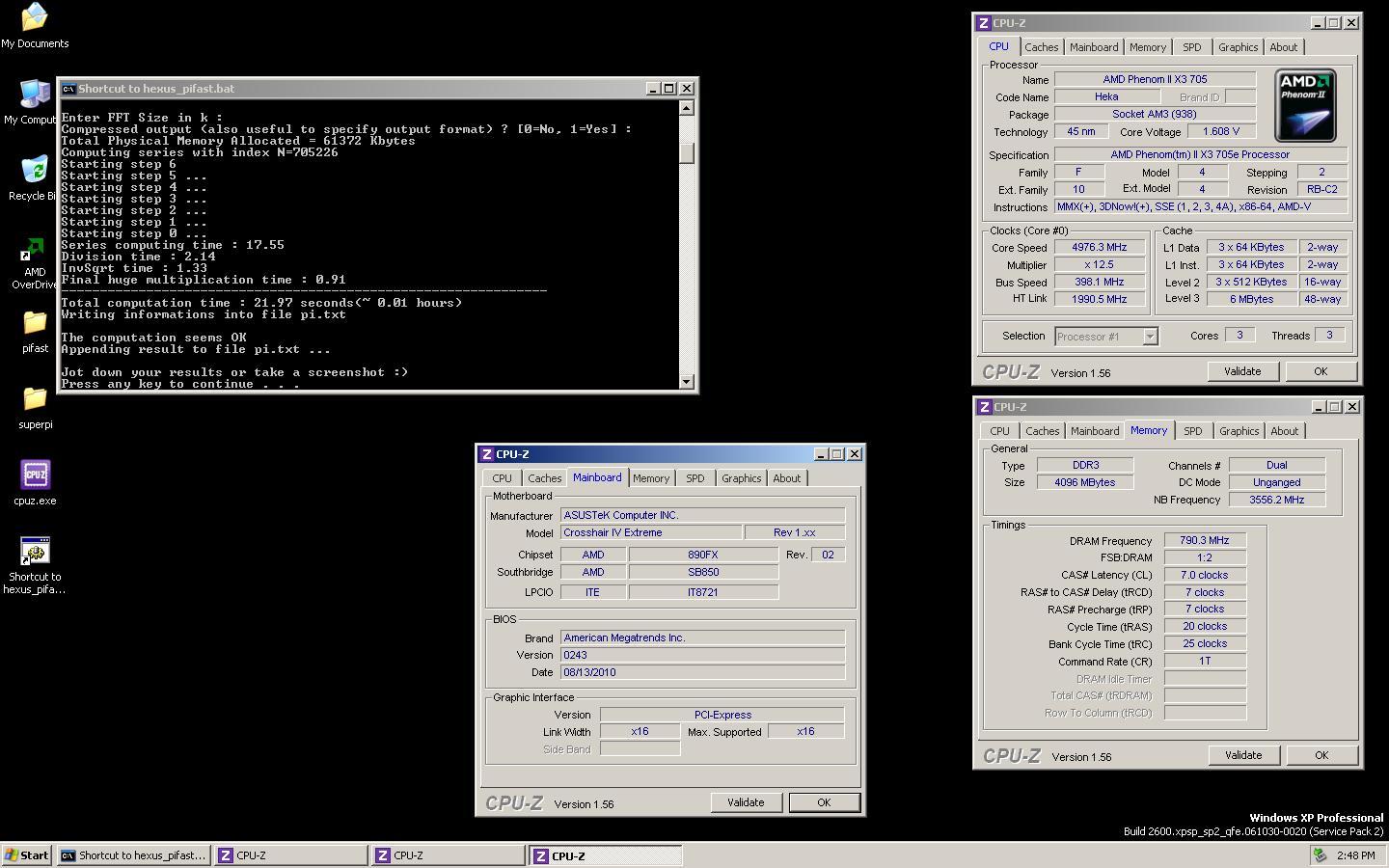Click CPU-Z icon in Mainboard window title
The width and height of the screenshot is (1389, 868).
488,454
